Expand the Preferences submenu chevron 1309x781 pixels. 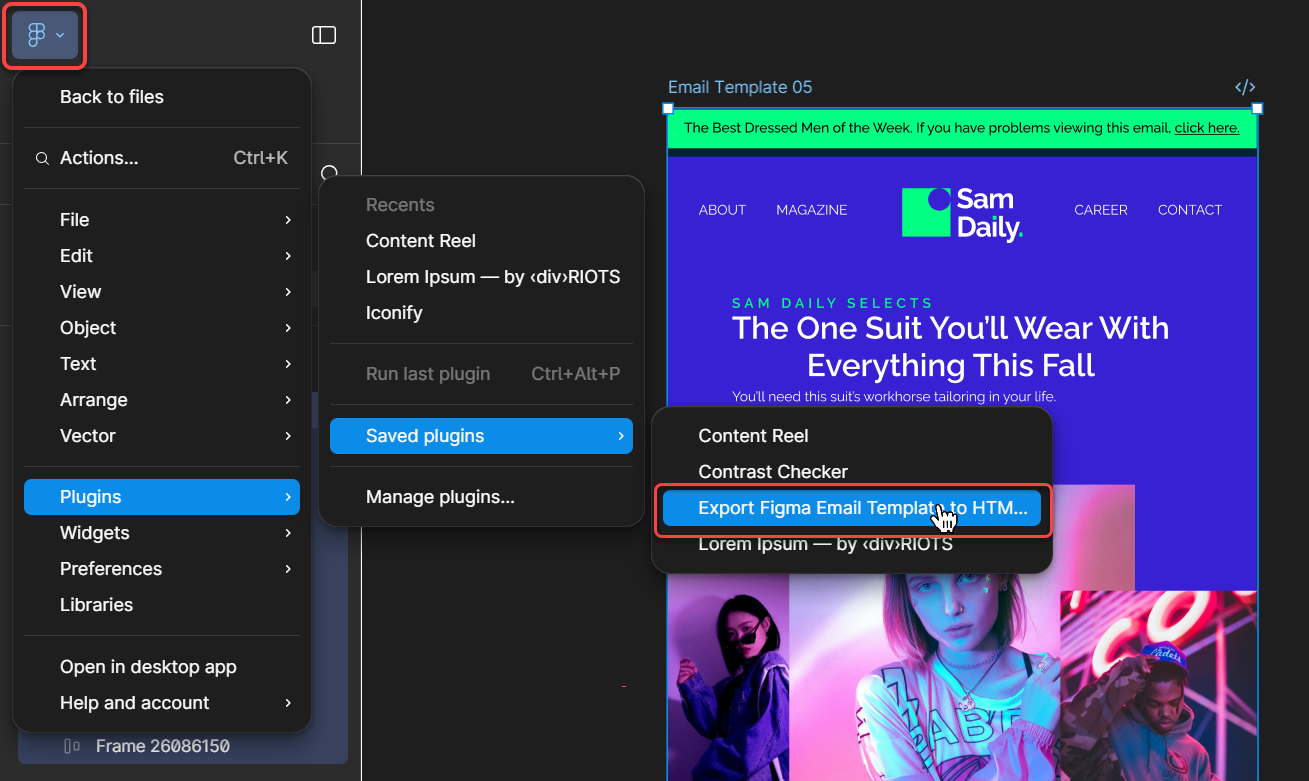click(288, 569)
